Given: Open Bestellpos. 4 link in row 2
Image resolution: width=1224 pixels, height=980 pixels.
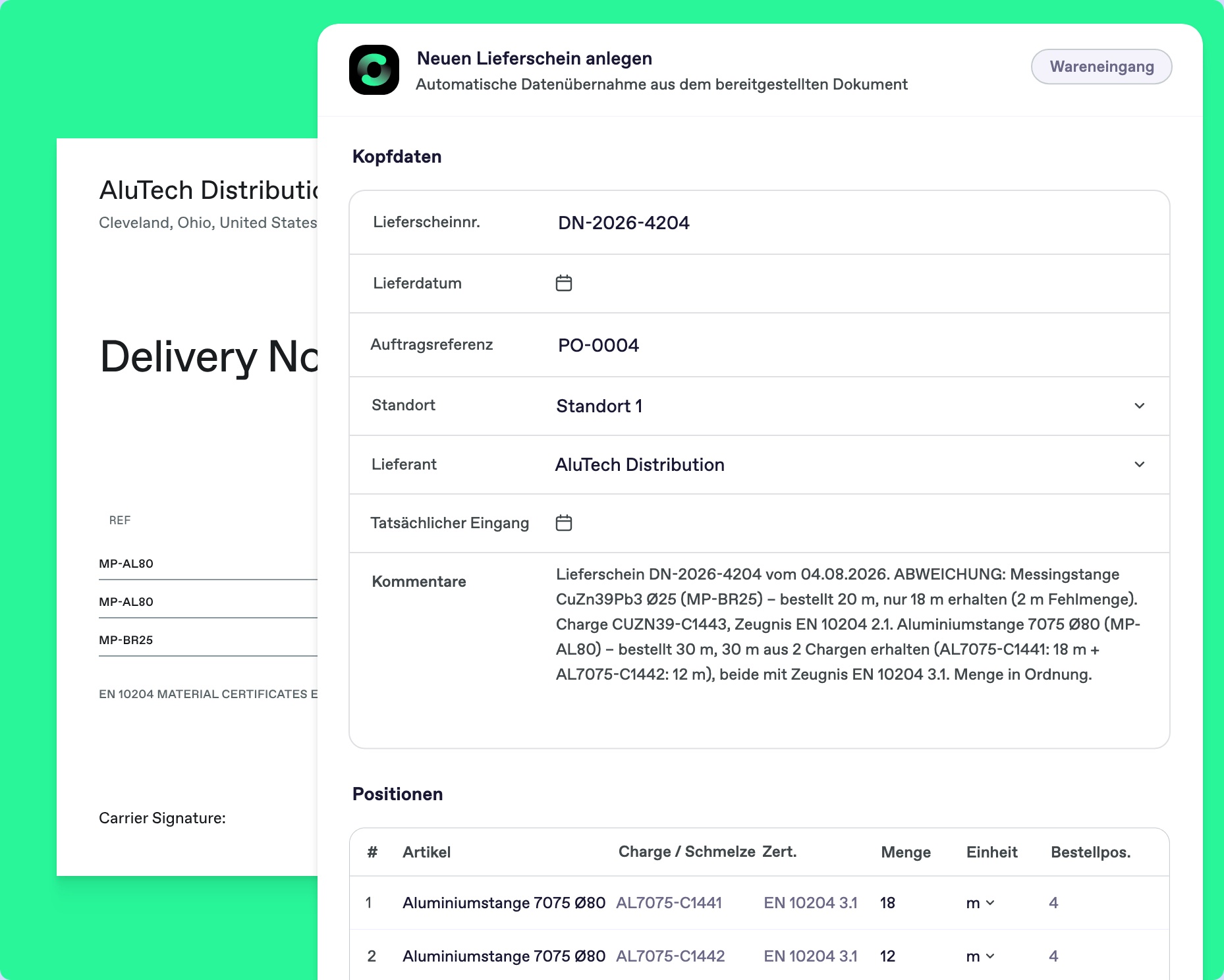Looking at the screenshot, I should point(1053,956).
